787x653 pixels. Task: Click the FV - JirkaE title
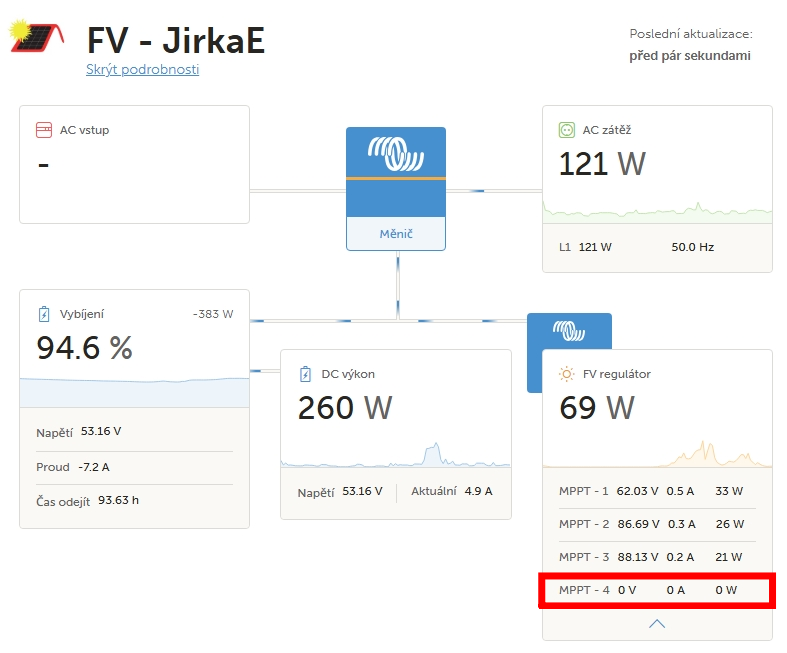[x=176, y=40]
